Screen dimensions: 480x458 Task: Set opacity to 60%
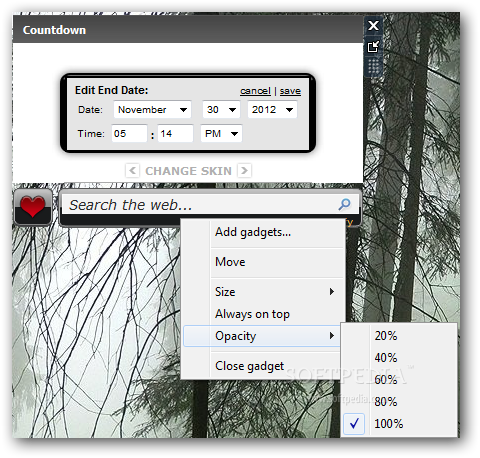[x=399, y=380]
